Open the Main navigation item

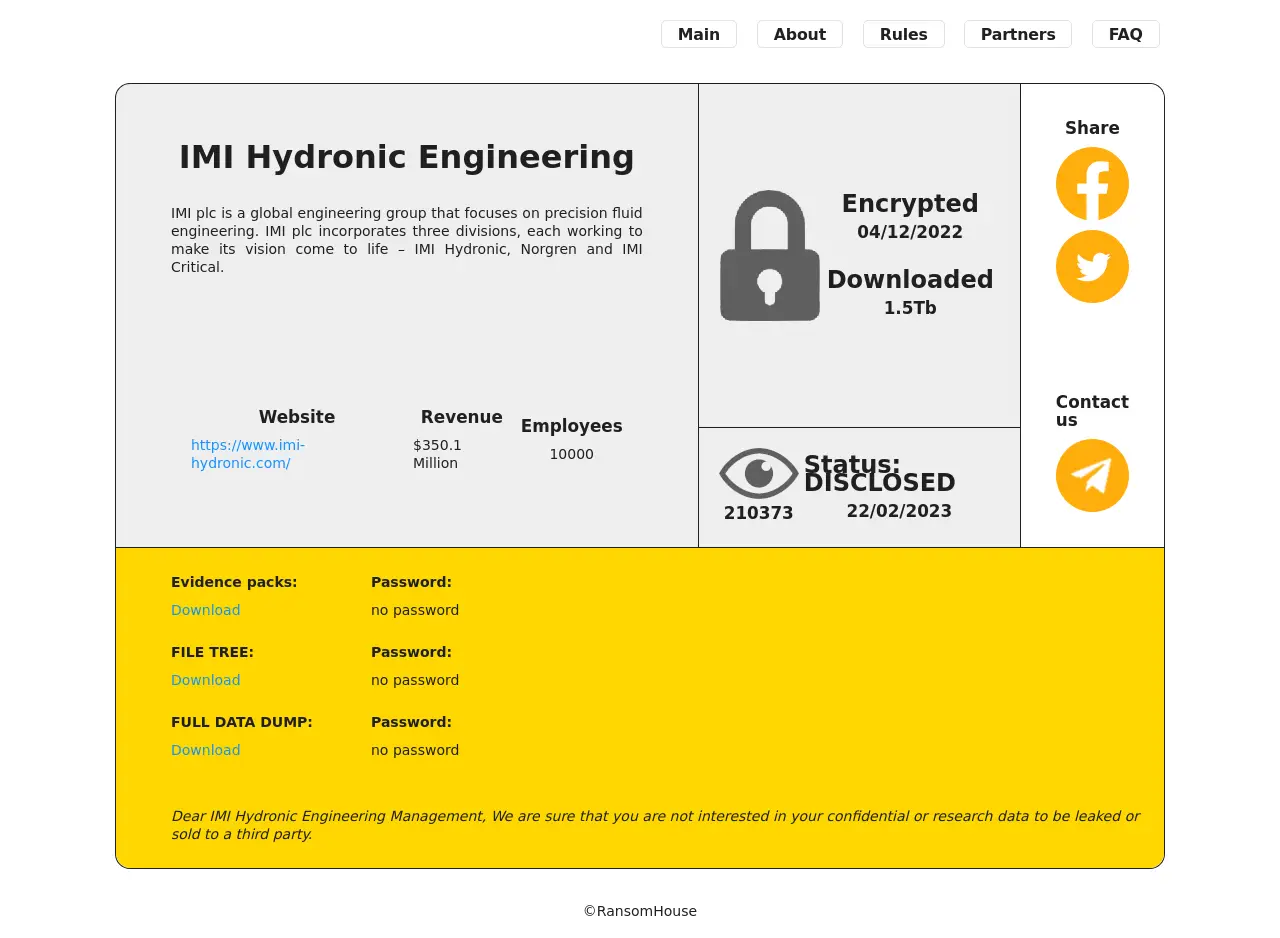click(x=698, y=34)
